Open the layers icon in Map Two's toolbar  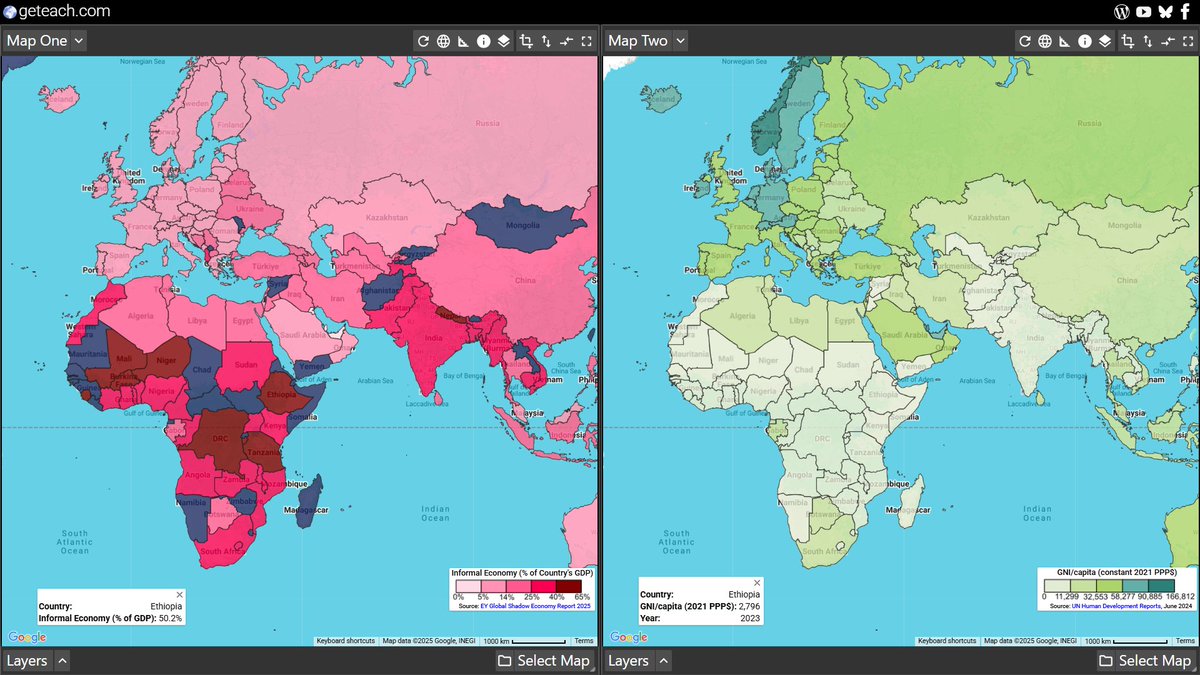click(1104, 41)
